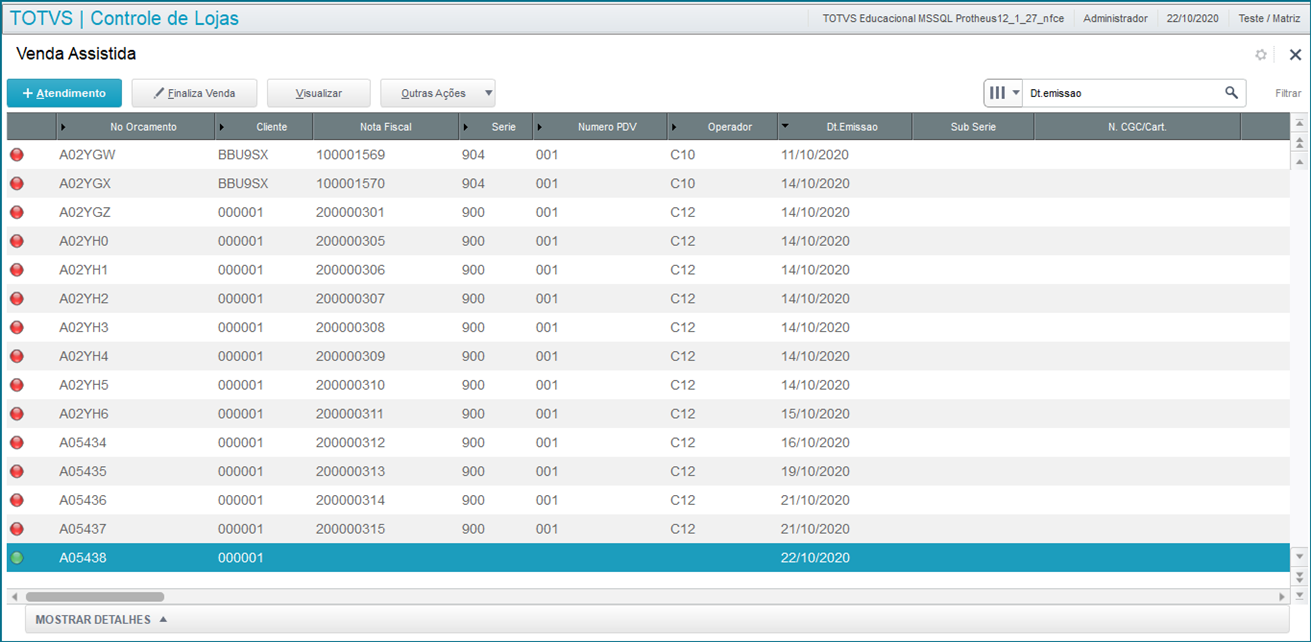The width and height of the screenshot is (1311, 642).
Task: Open the column selector icon dropdown
Action: 1003,93
